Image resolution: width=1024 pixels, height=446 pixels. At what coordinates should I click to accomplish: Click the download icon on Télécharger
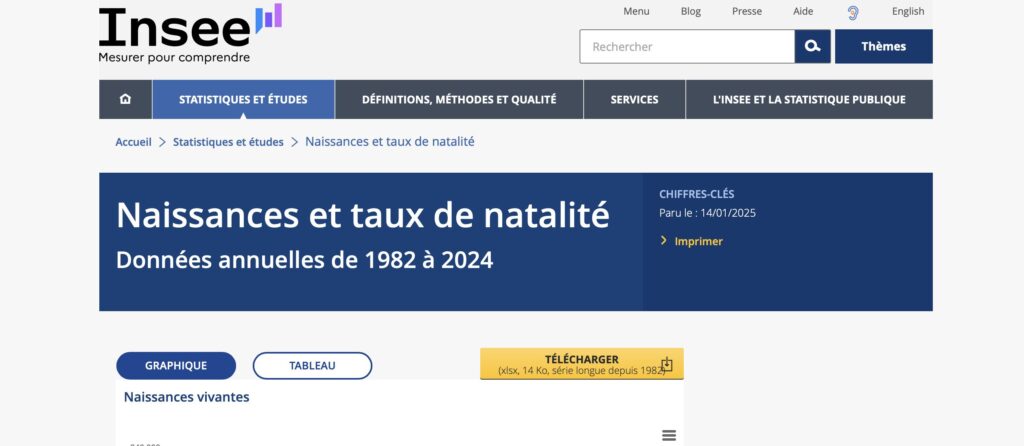(667, 364)
